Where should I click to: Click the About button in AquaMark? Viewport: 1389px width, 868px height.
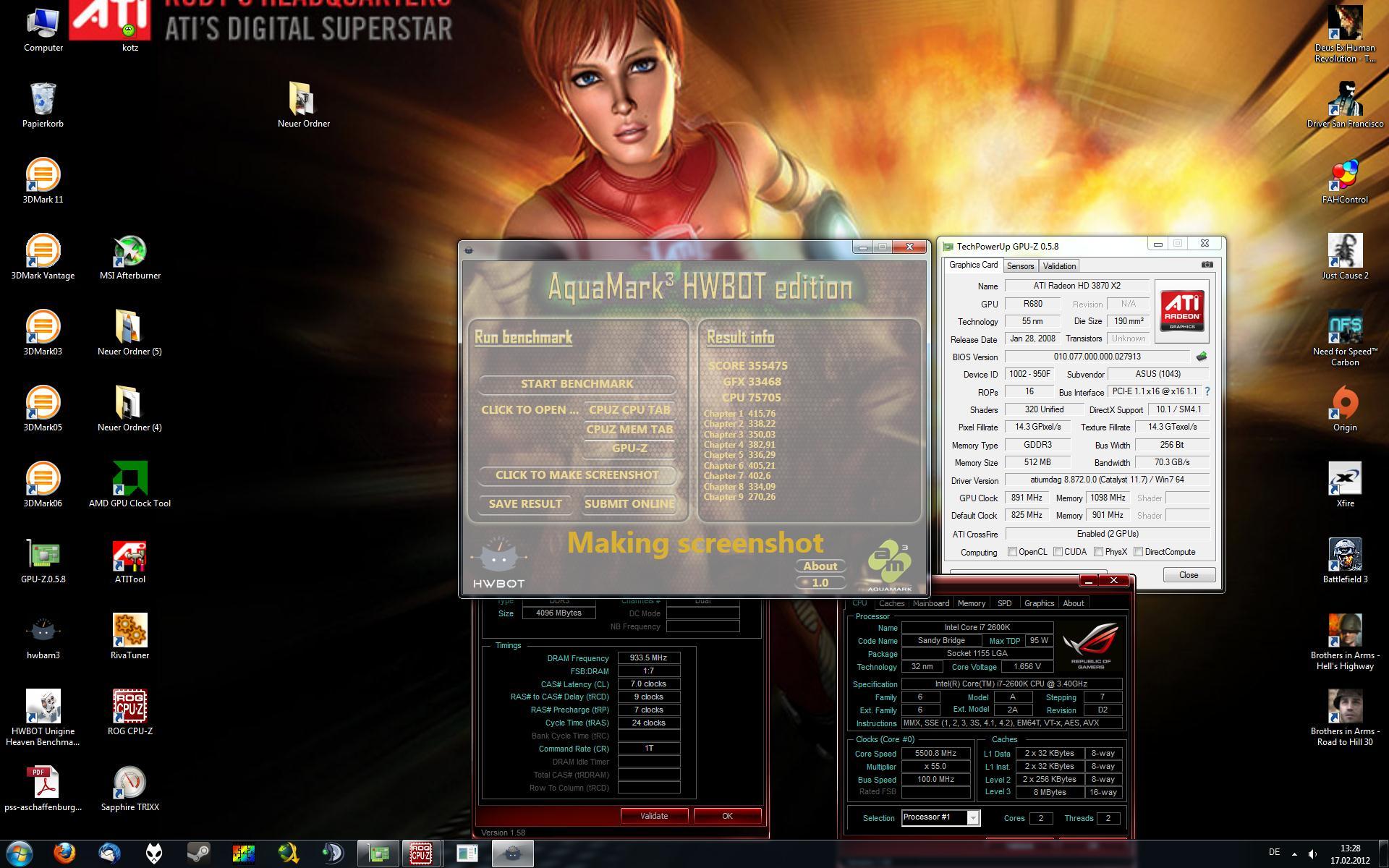pos(820,566)
